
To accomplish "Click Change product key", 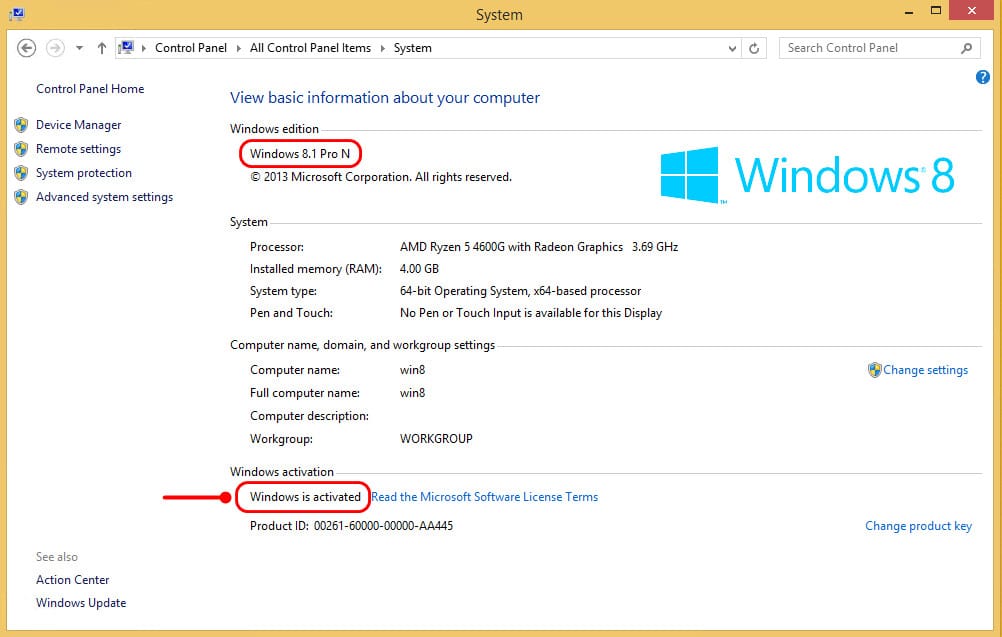I will click(x=918, y=526).
